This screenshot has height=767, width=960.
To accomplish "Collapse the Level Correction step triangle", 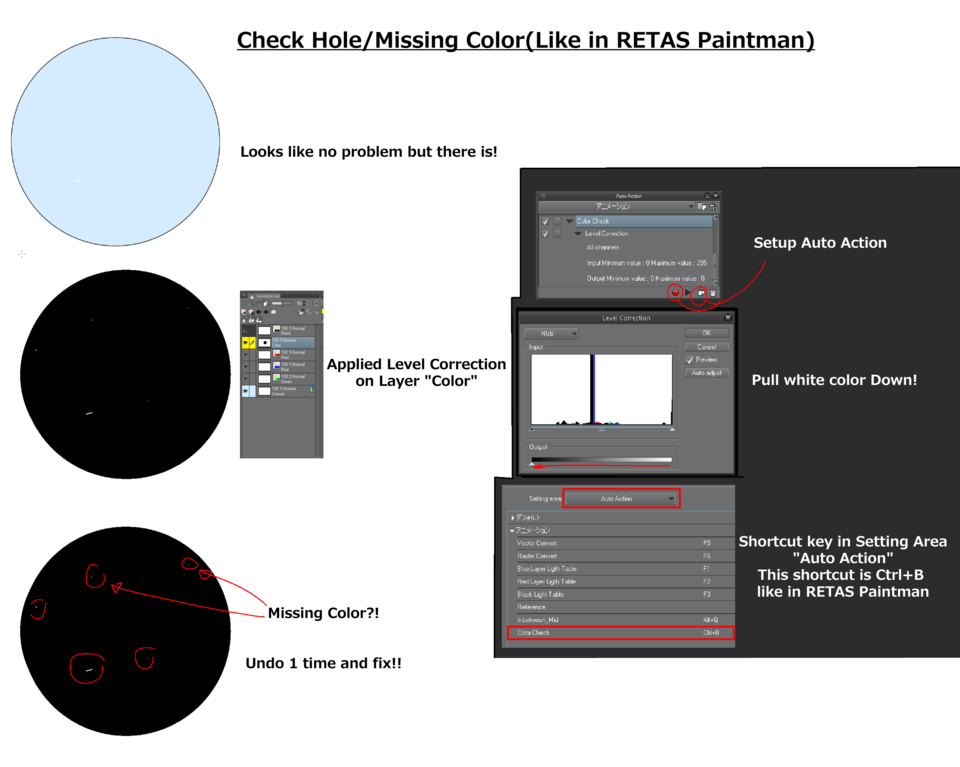I will point(577,232).
